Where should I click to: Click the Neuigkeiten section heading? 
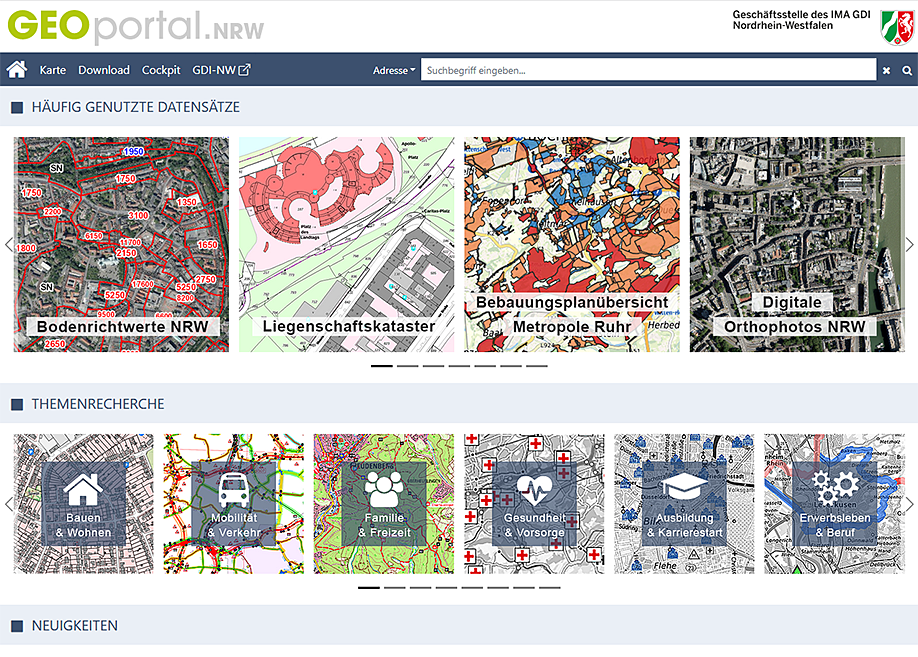[74, 626]
